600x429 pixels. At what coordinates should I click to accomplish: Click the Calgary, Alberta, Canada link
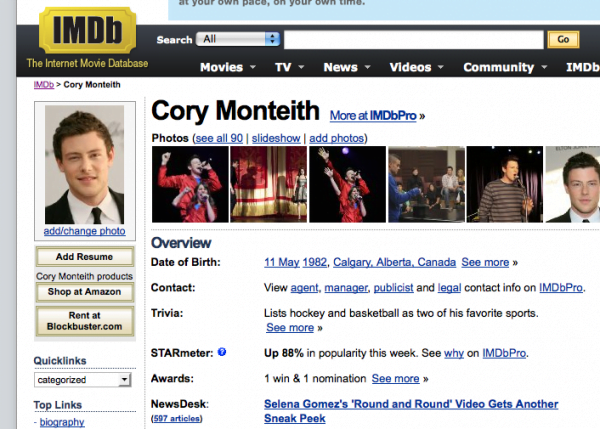395,262
